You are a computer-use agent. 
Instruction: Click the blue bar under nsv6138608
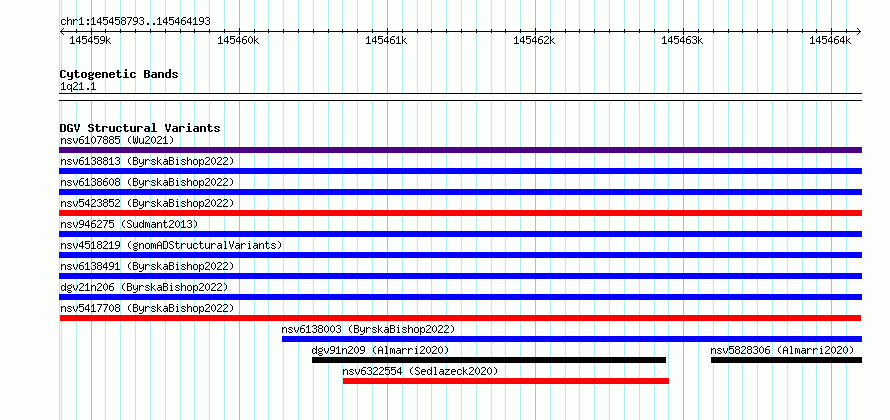(x=460, y=192)
